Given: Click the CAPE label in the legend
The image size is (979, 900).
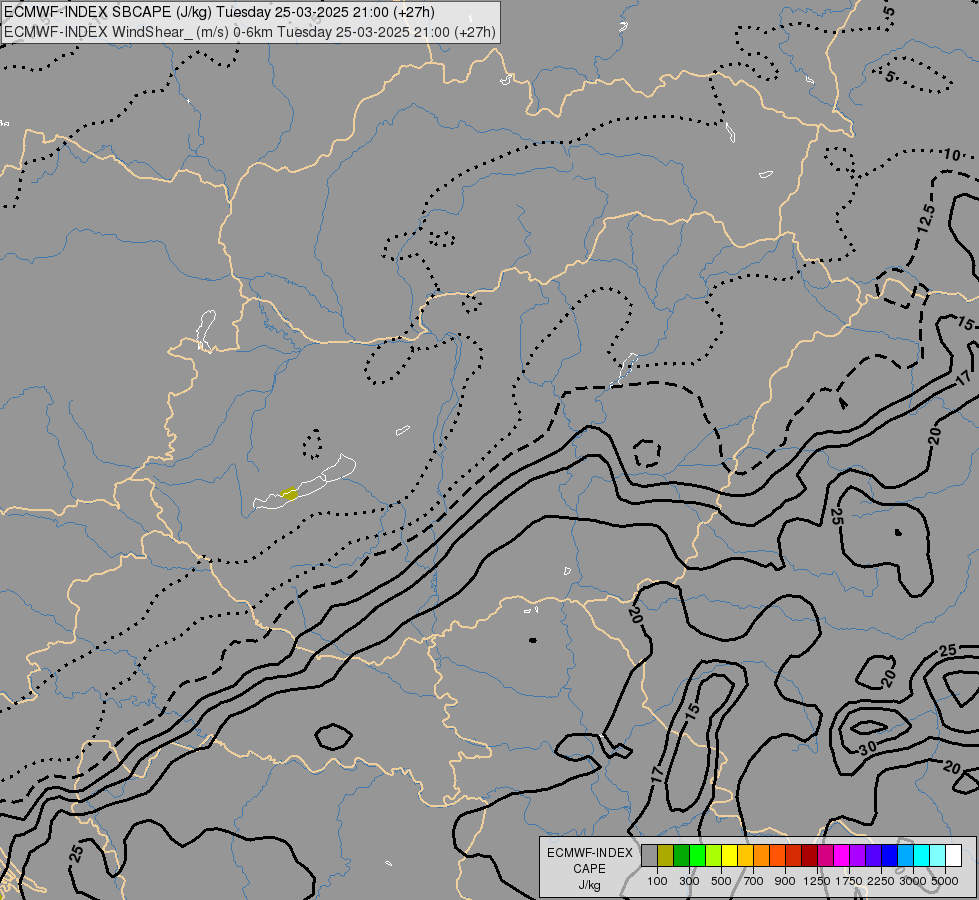Looking at the screenshot, I should click(x=589, y=869).
